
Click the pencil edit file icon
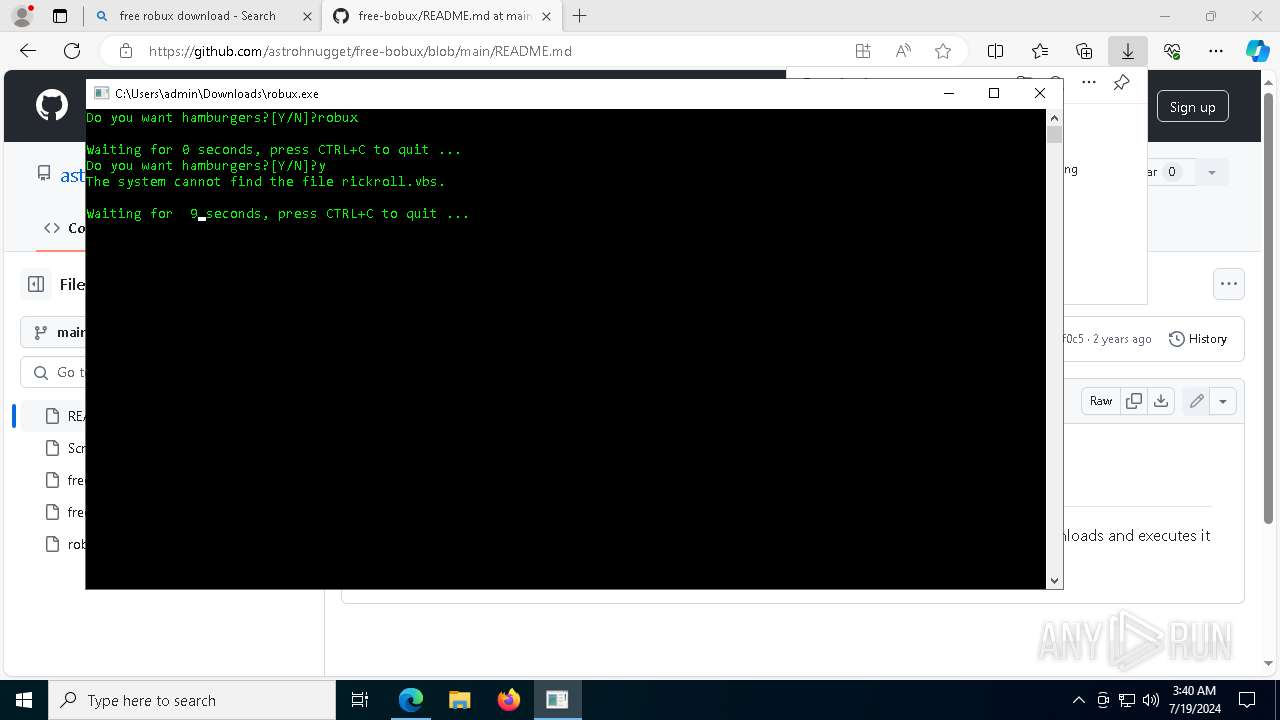point(1196,401)
